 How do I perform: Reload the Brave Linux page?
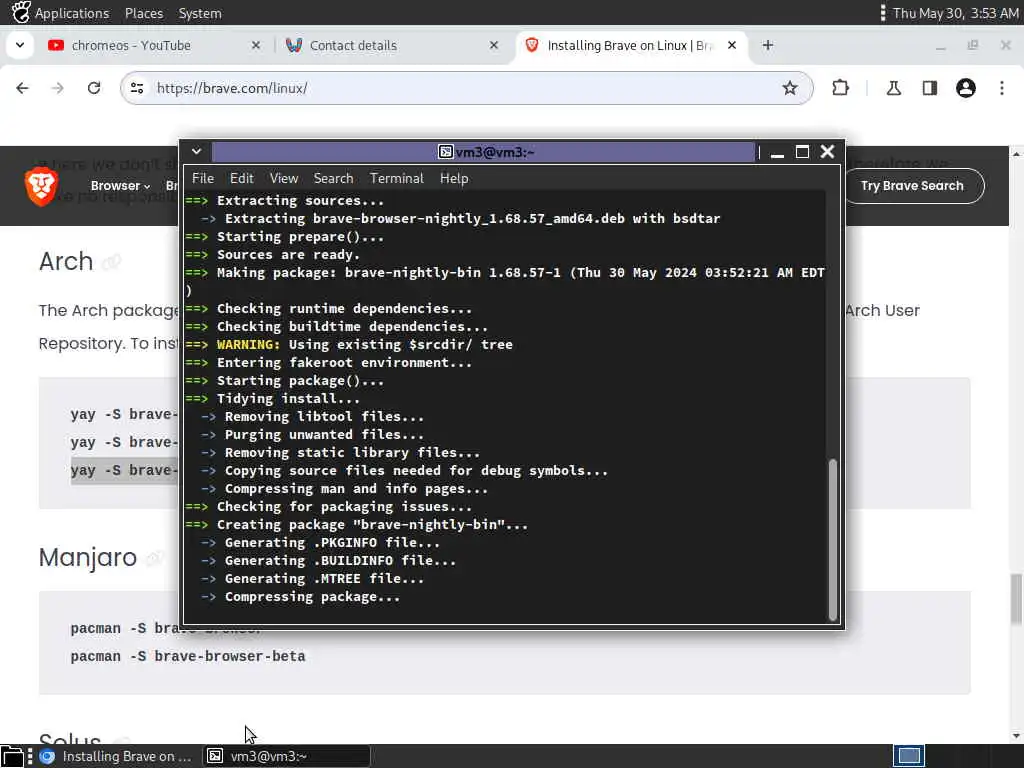click(x=94, y=88)
